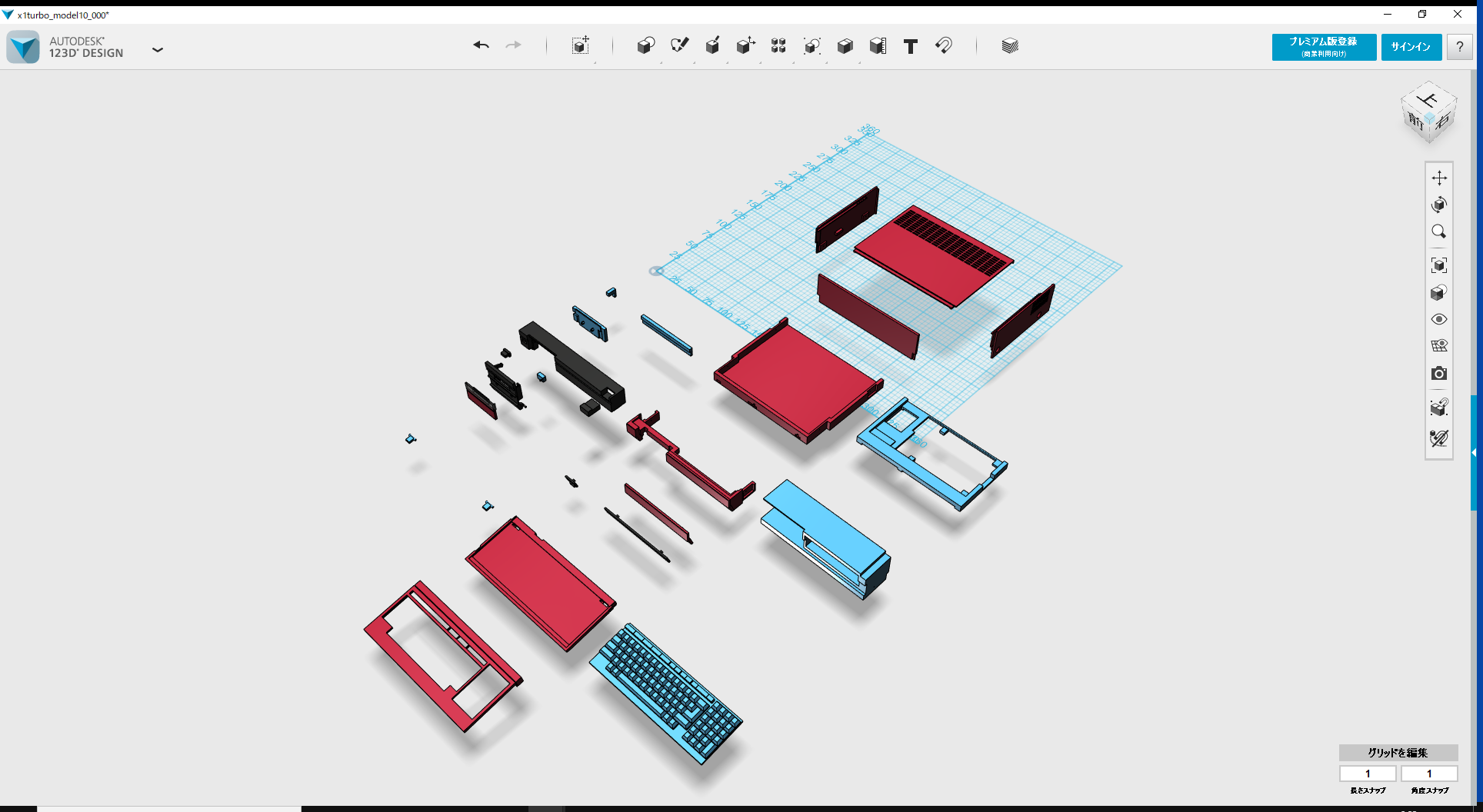Open the Materials tool
The width and height of the screenshot is (1483, 812).
tap(1009, 46)
